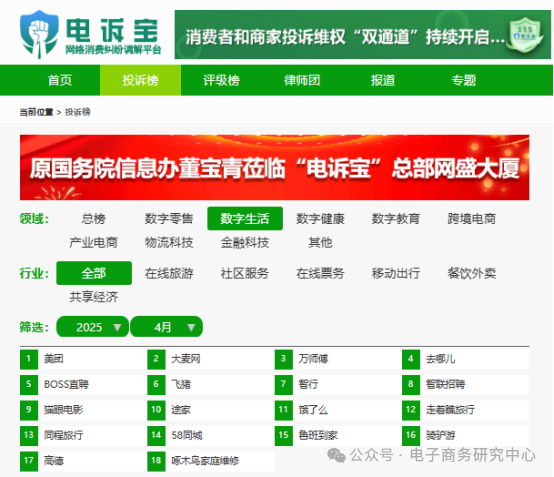Screen dimensions: 554x477
Task: Click the WeChat 公众号 watermark icon
Action: point(336,455)
